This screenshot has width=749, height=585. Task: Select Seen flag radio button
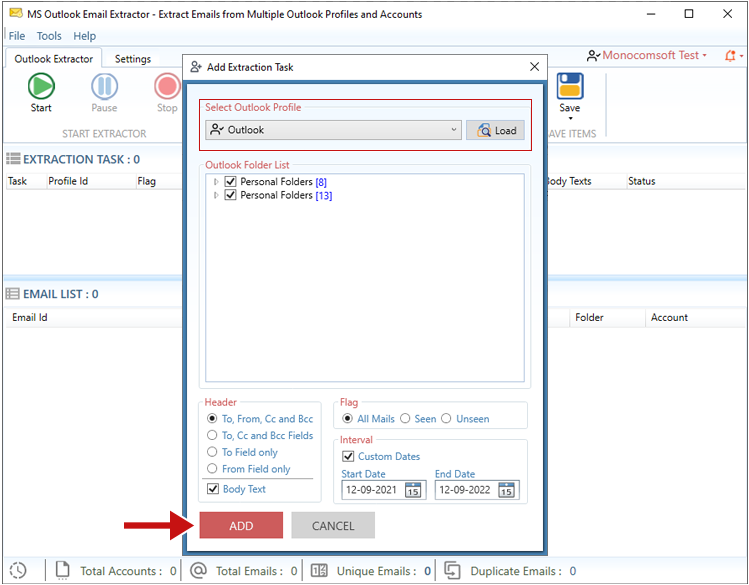405,418
